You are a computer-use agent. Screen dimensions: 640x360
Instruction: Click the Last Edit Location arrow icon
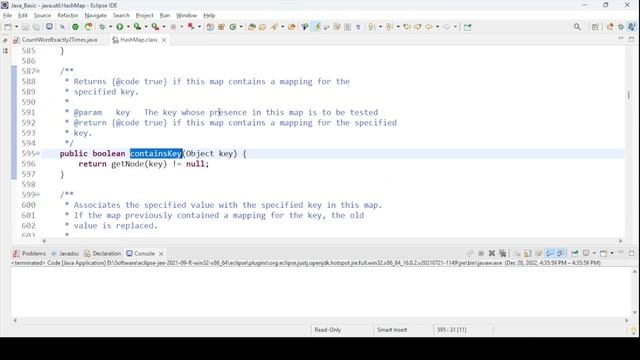tap(407, 27)
